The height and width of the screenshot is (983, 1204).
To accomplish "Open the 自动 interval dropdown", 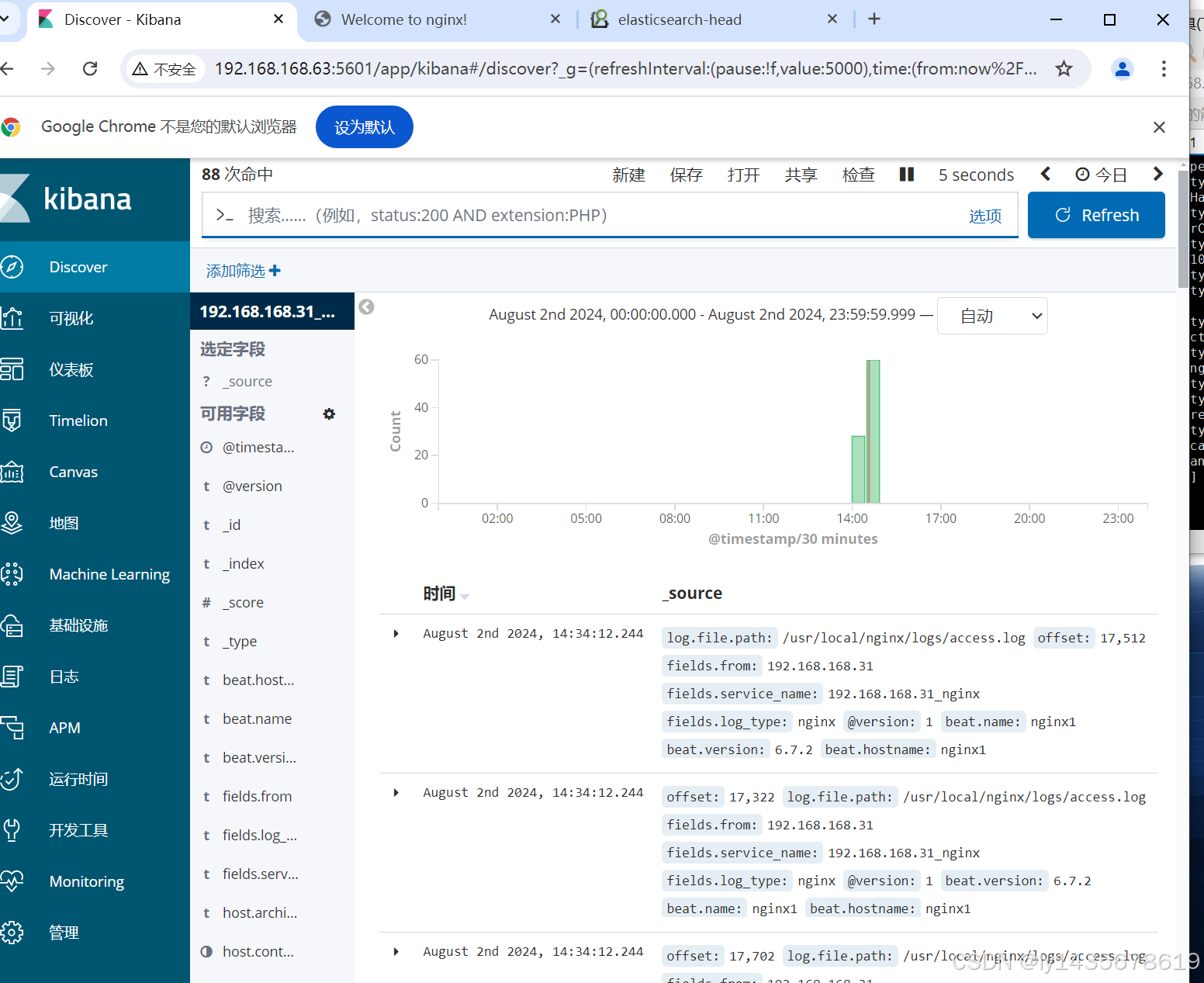I will pyautogui.click(x=992, y=317).
